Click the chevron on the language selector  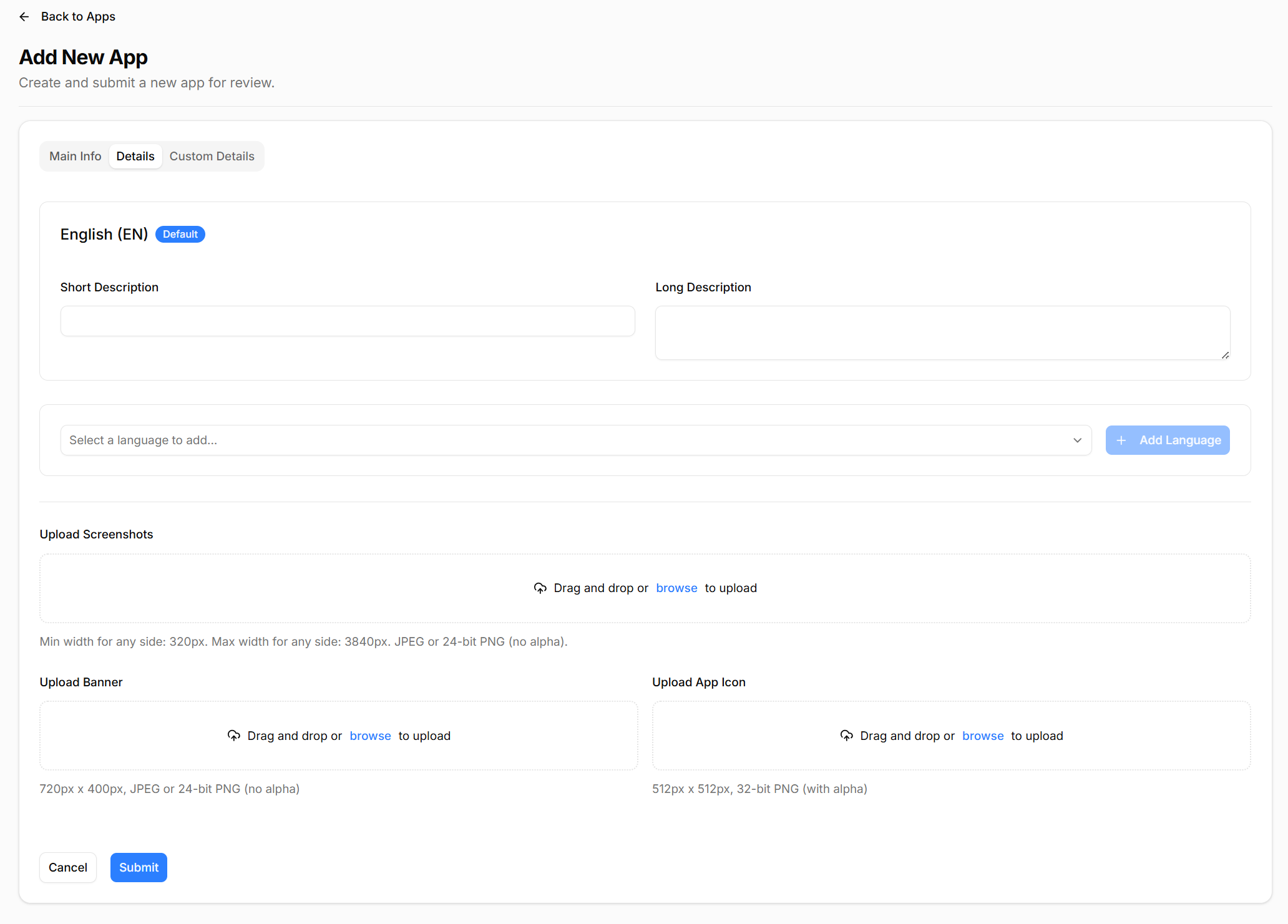1077,440
